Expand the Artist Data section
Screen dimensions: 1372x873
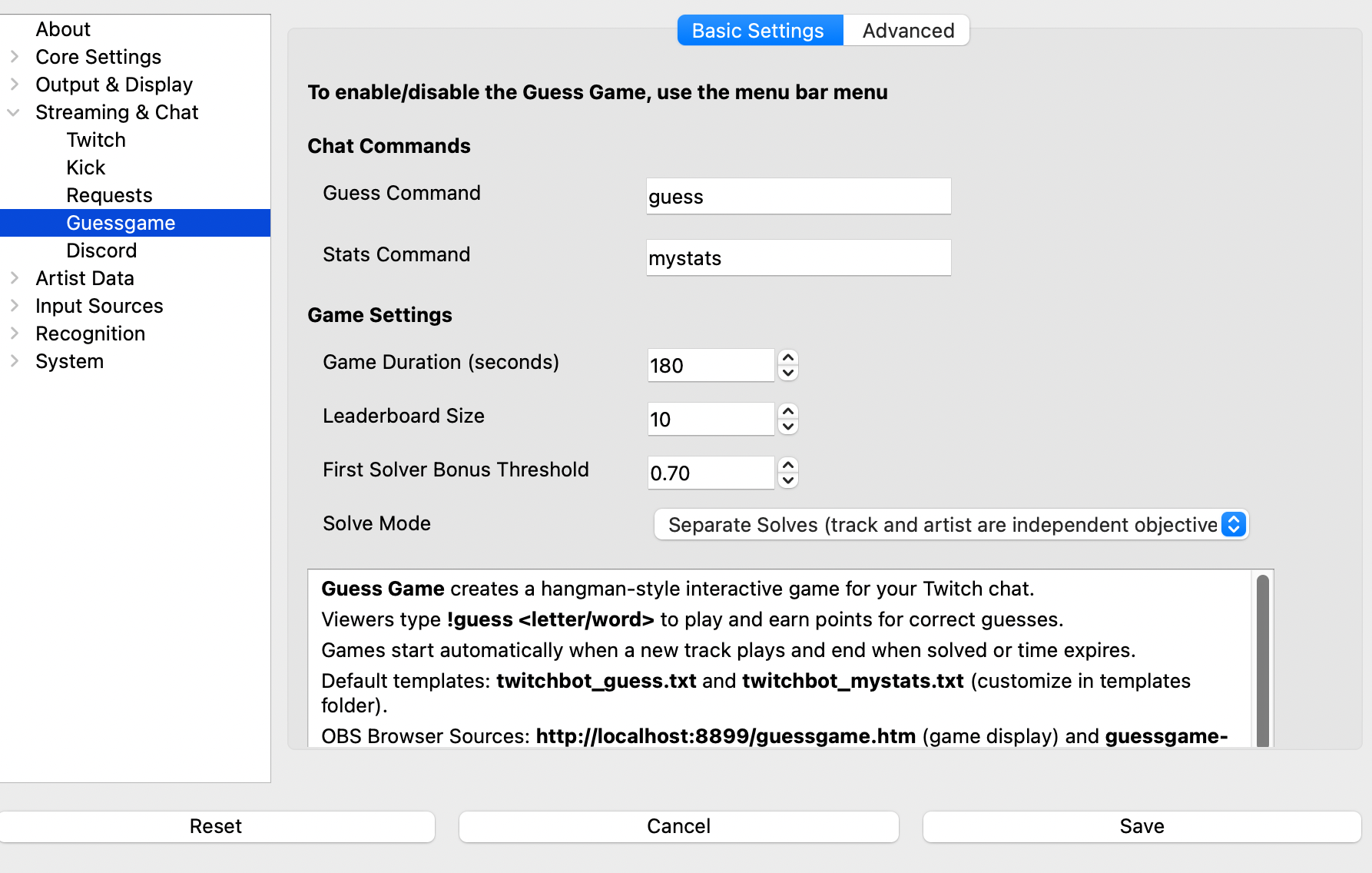pyautogui.click(x=14, y=278)
